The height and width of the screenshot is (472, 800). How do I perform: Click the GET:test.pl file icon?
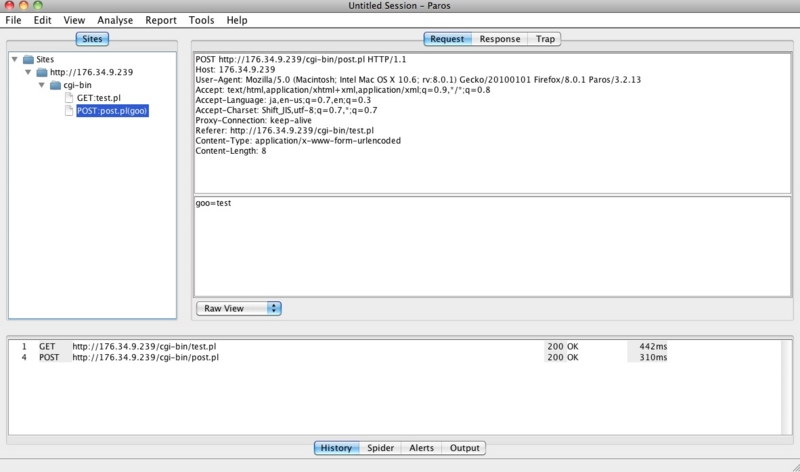[69, 97]
